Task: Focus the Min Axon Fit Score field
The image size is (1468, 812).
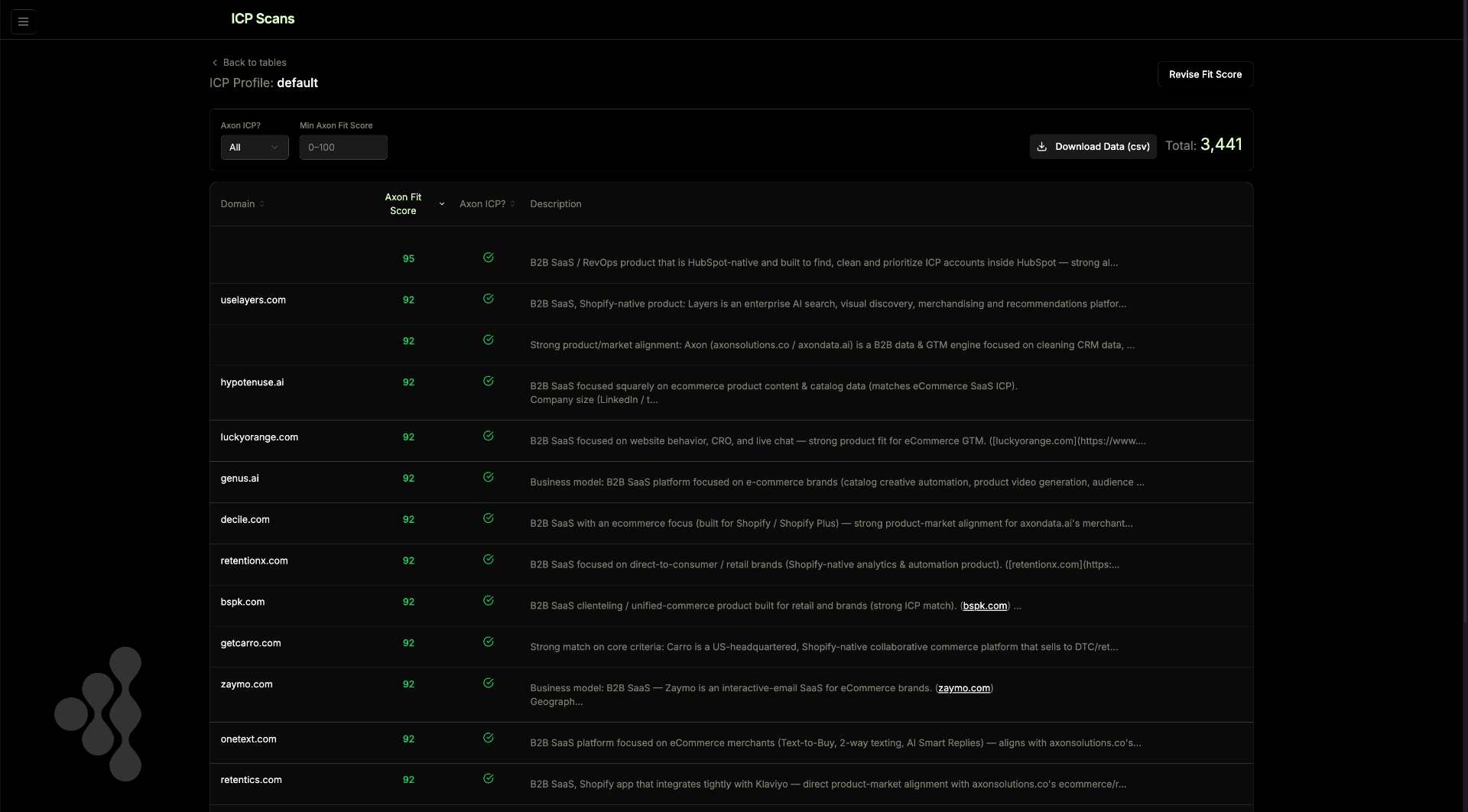Action: (x=343, y=148)
